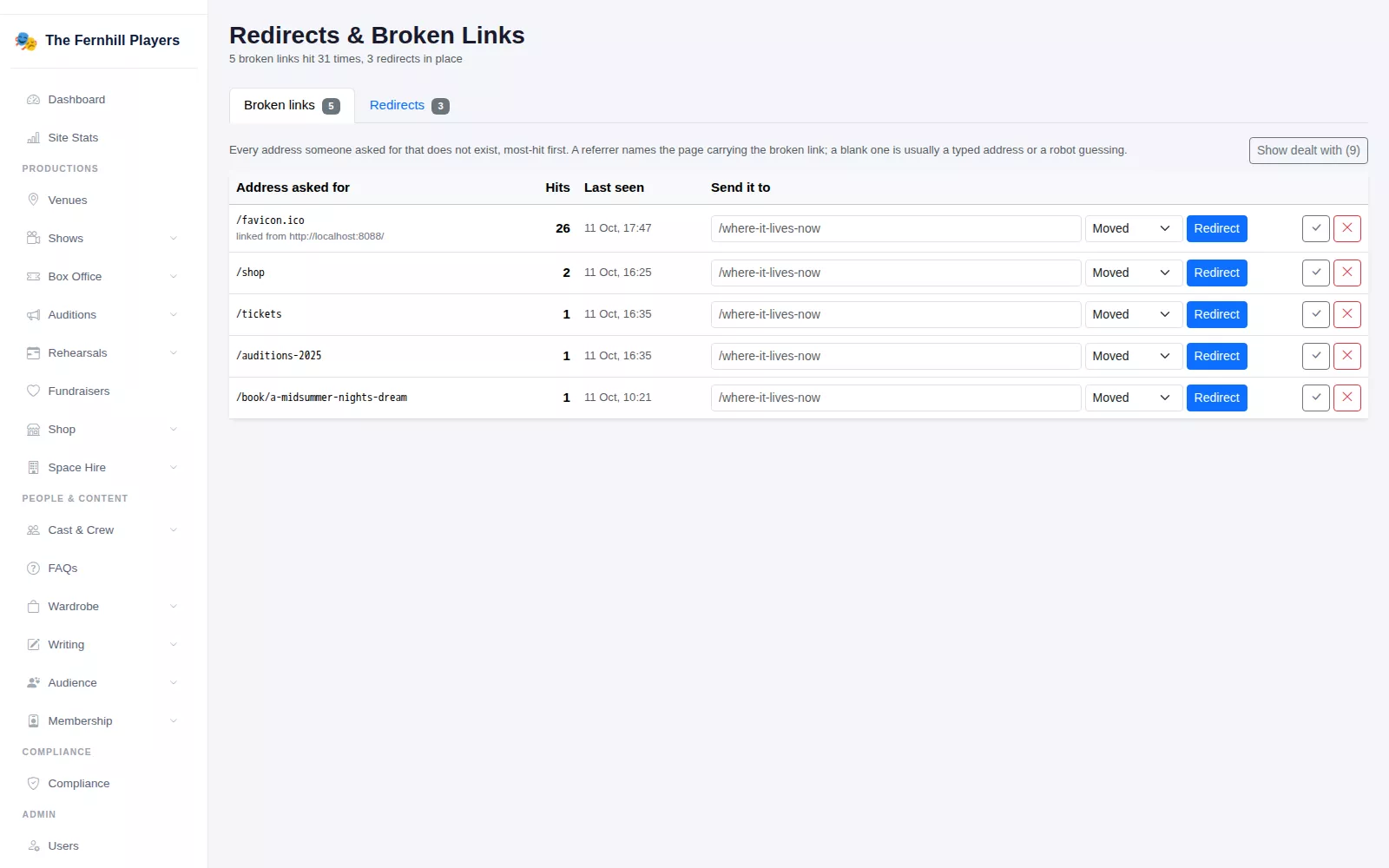
Task: Open Wardrobe in the sidebar
Action: pos(103,606)
